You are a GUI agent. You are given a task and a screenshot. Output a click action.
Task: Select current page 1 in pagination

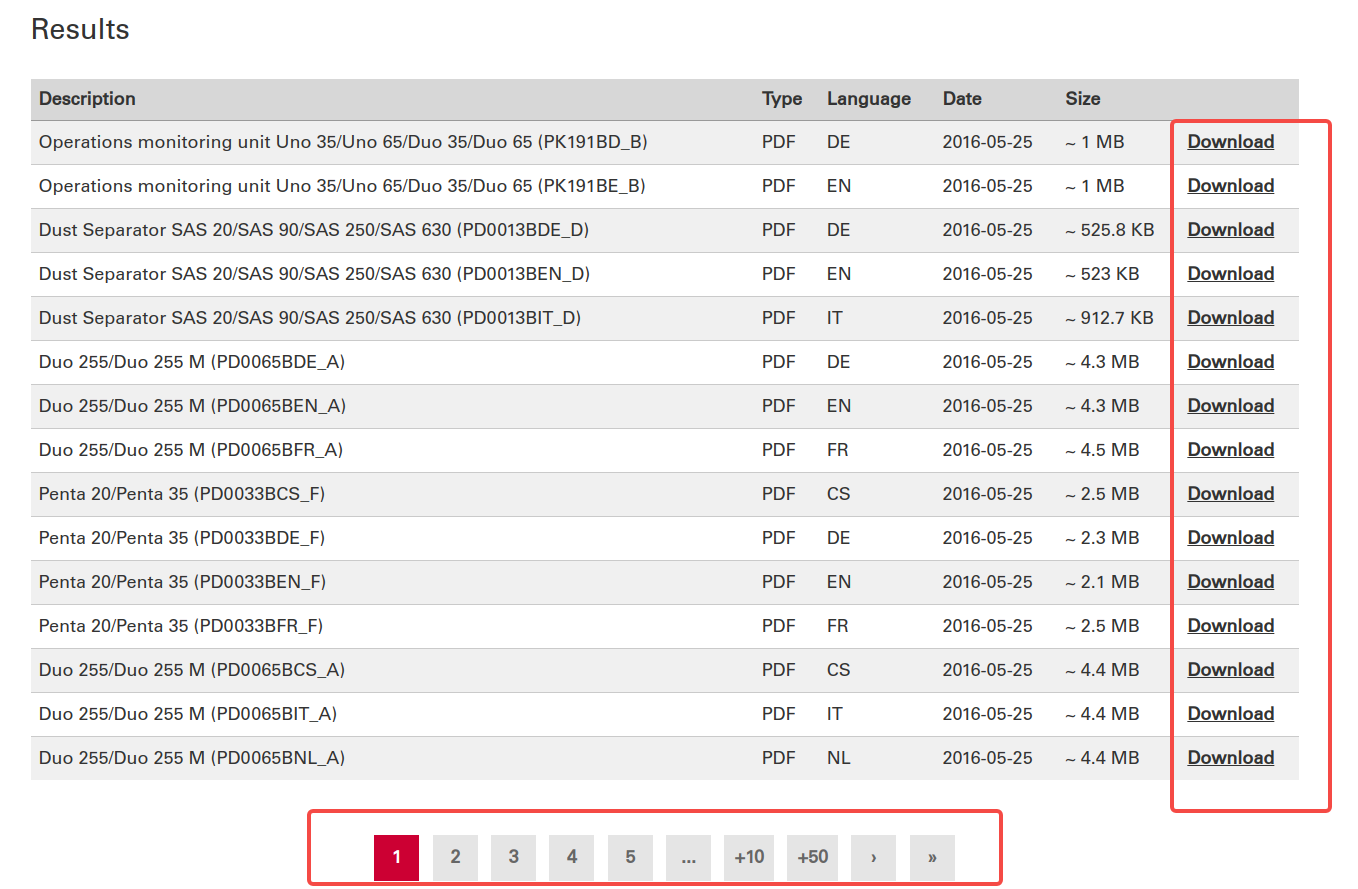point(396,857)
